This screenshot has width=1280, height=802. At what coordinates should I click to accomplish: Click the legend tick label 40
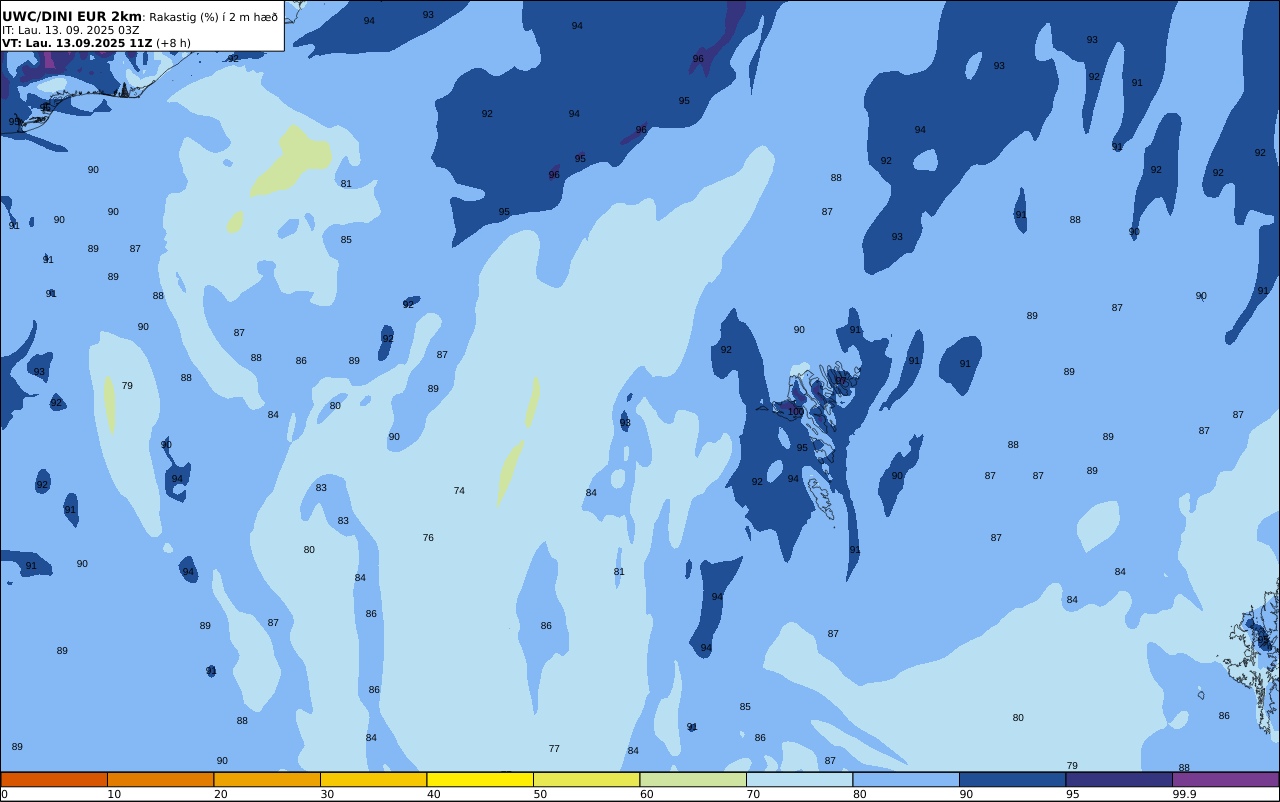point(433,794)
